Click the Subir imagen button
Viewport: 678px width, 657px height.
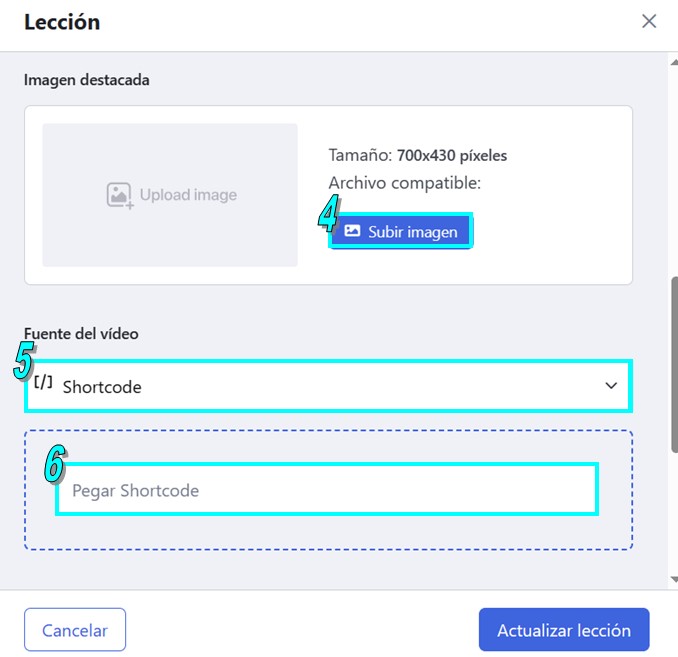coord(400,231)
